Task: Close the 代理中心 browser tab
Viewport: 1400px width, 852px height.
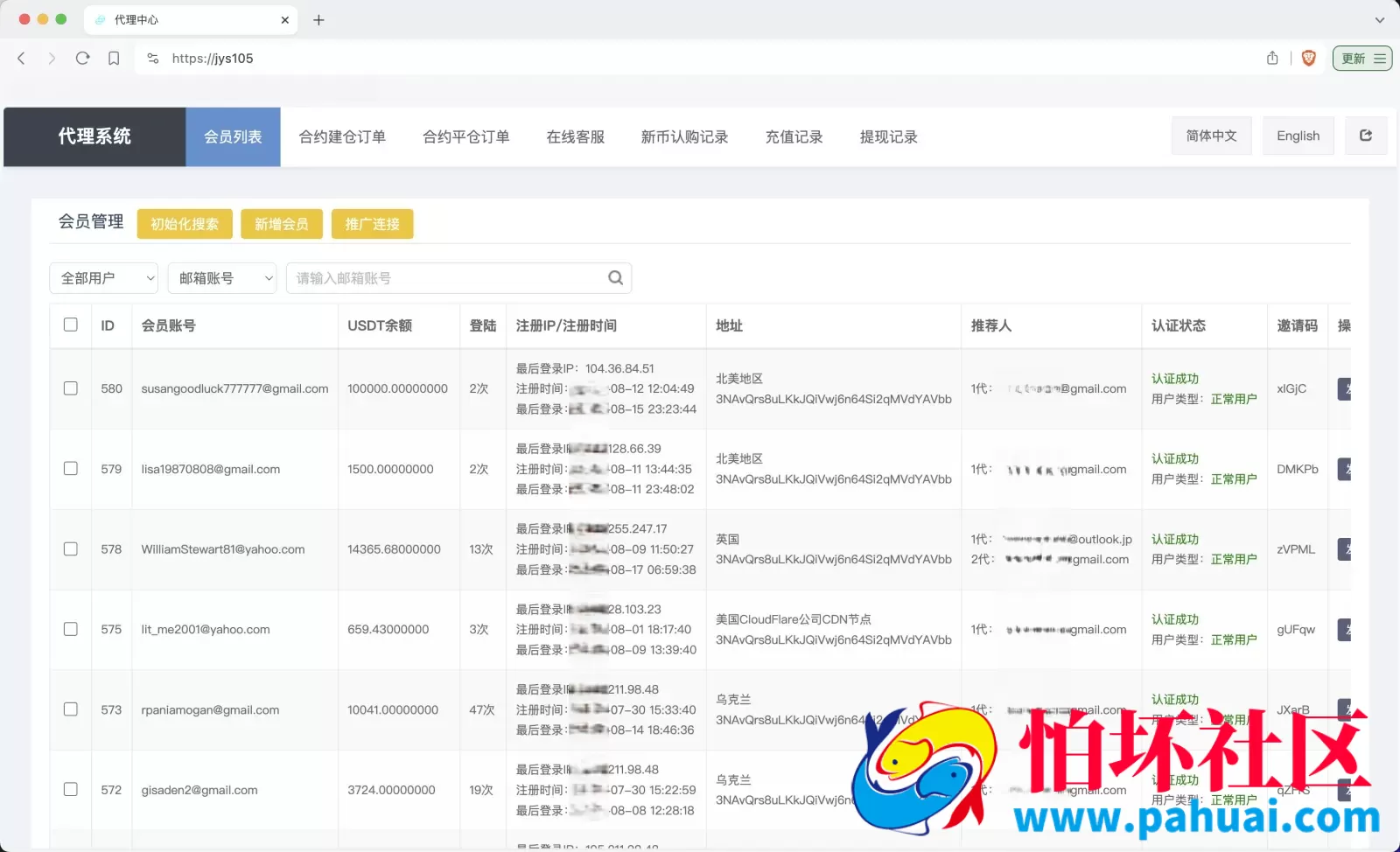Action: (x=284, y=20)
